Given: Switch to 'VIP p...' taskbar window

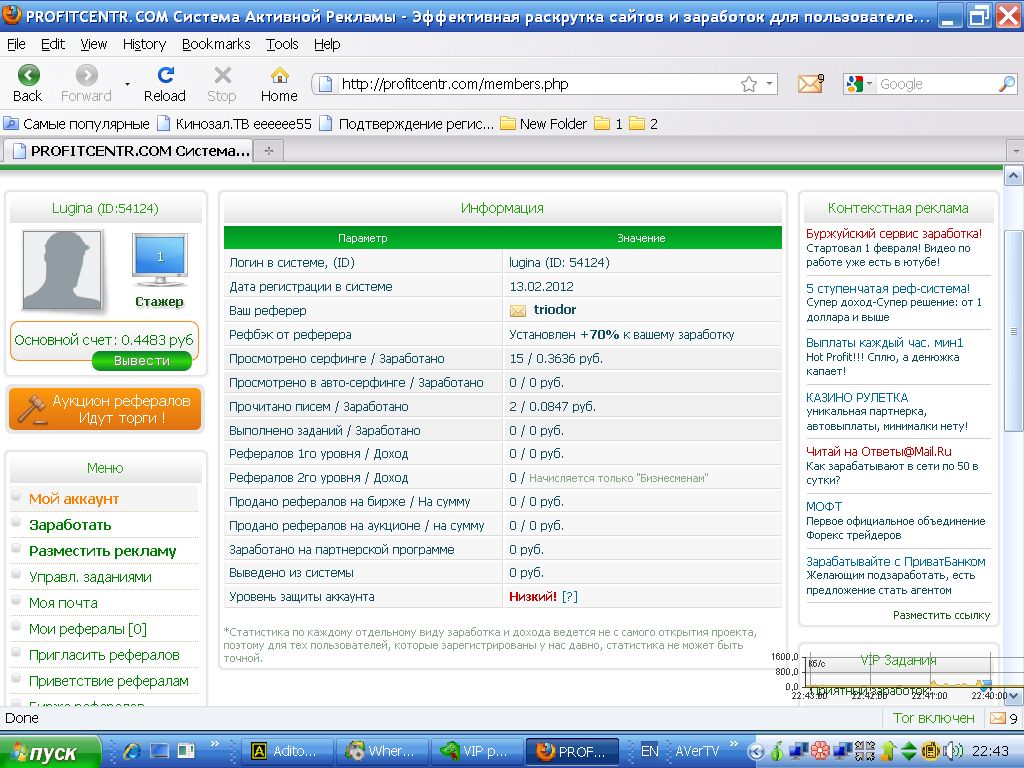Looking at the screenshot, I should tap(477, 752).
